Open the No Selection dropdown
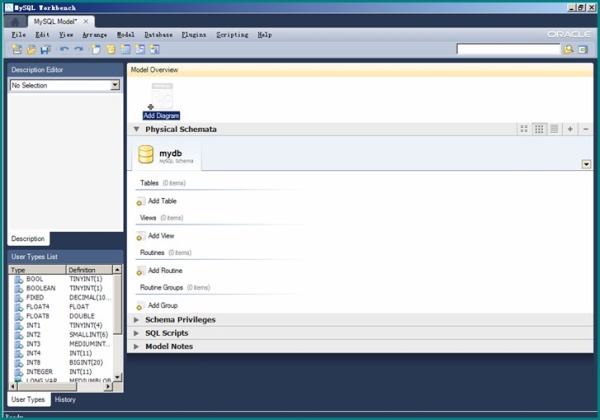 (x=115, y=85)
